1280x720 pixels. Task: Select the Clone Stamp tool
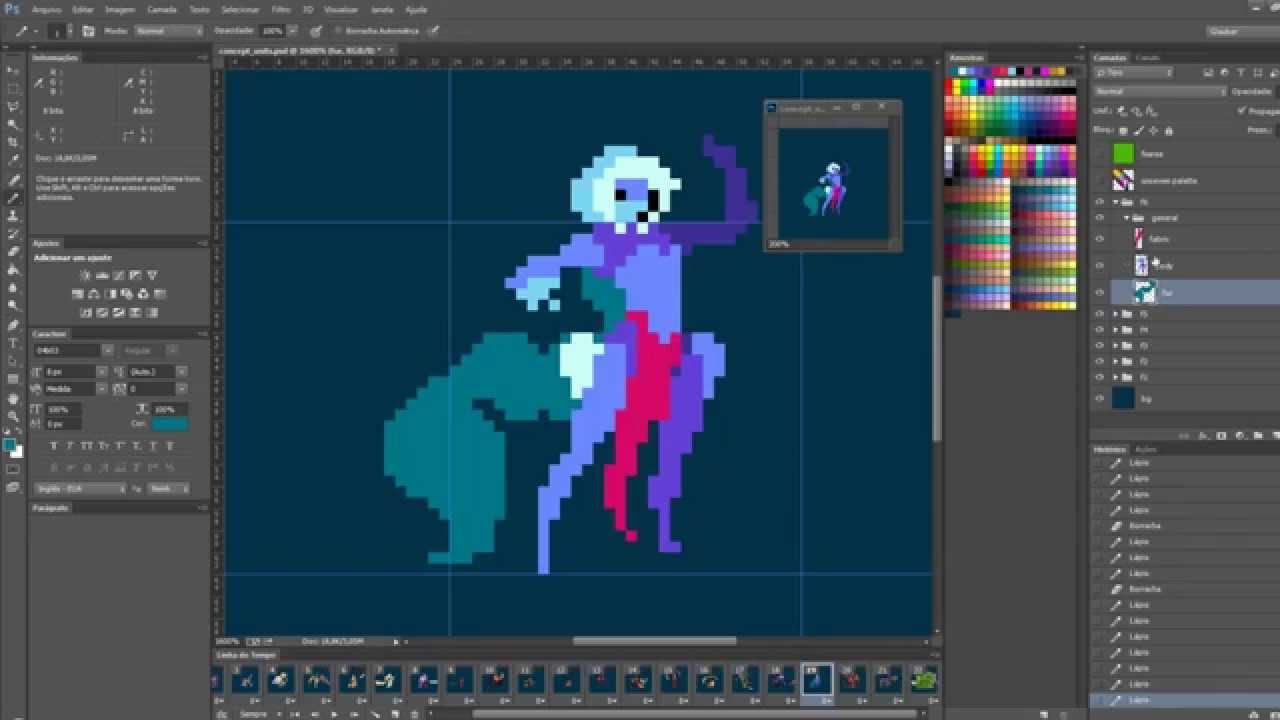point(13,215)
